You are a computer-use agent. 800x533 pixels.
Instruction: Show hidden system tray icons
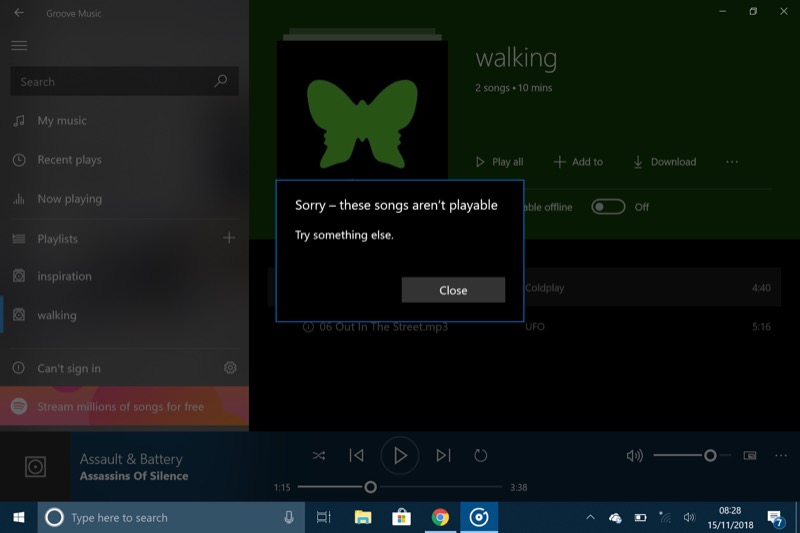[x=590, y=517]
